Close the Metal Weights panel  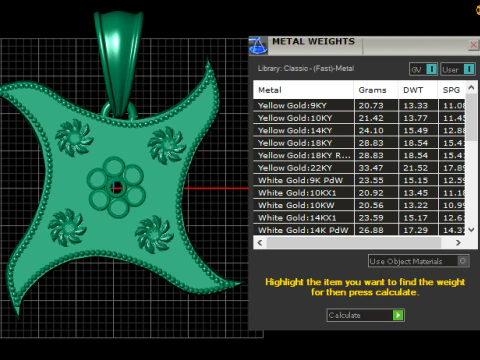click(473, 45)
